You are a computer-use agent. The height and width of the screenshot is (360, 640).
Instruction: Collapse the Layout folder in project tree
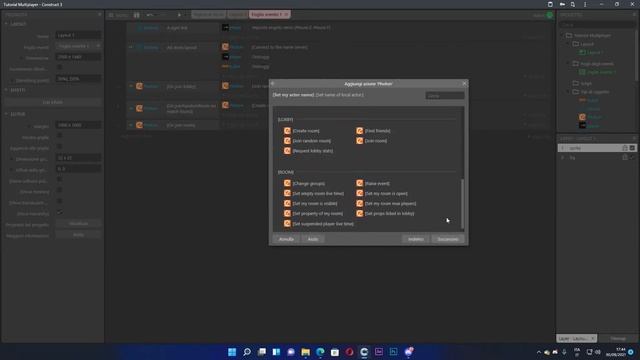[569, 44]
